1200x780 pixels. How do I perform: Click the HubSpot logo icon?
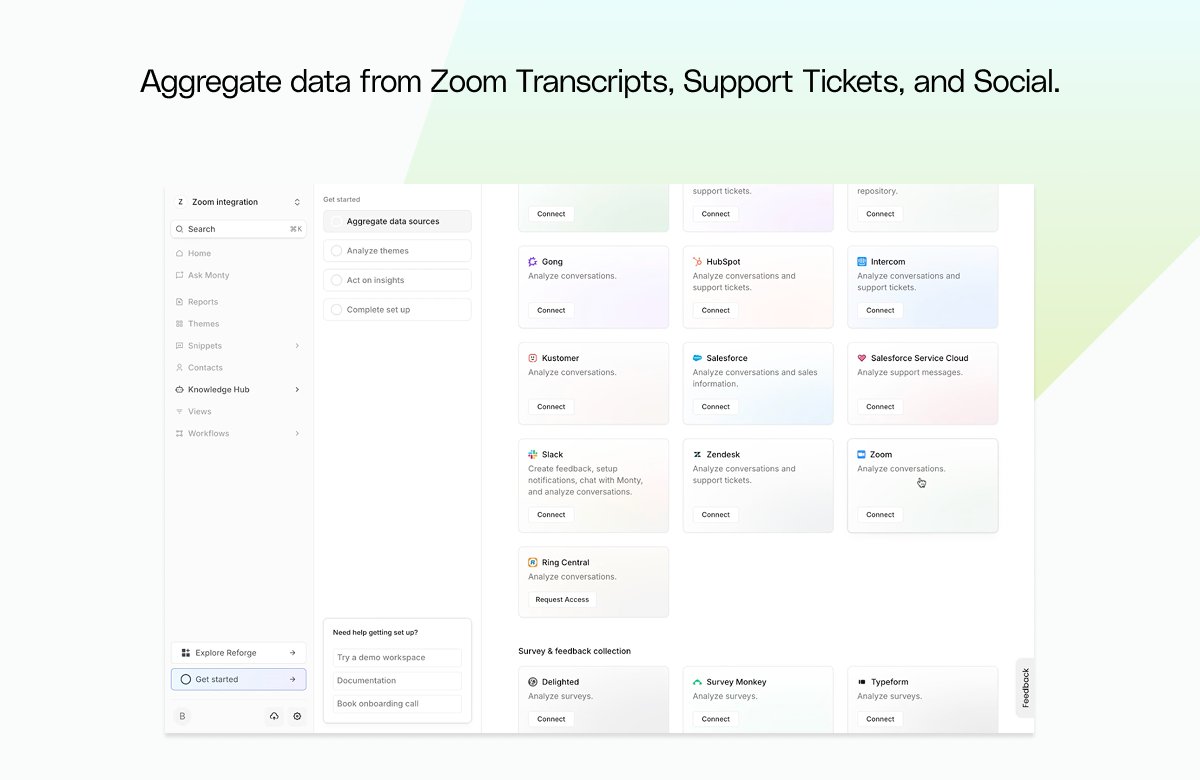[697, 262]
